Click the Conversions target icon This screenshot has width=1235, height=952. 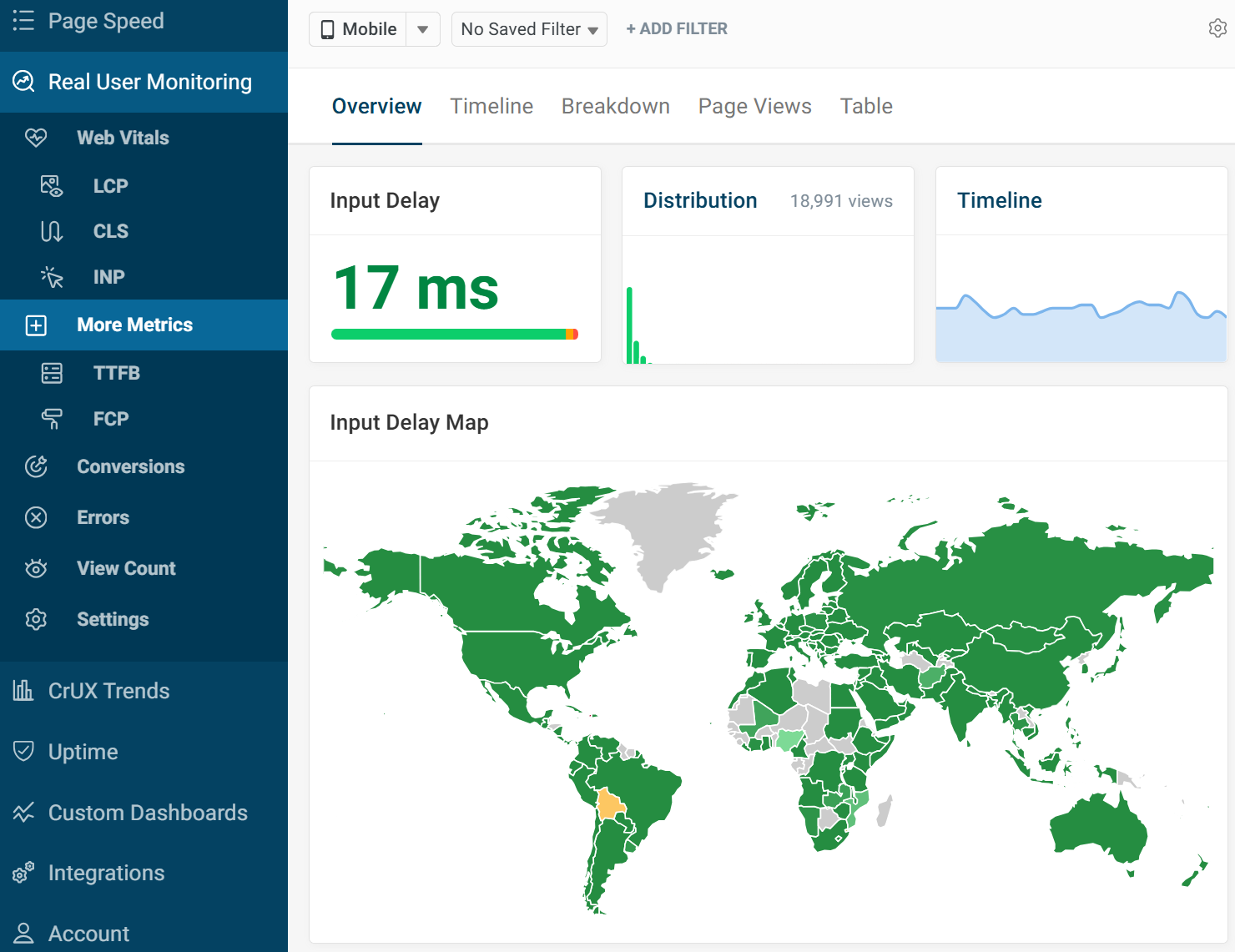[36, 466]
